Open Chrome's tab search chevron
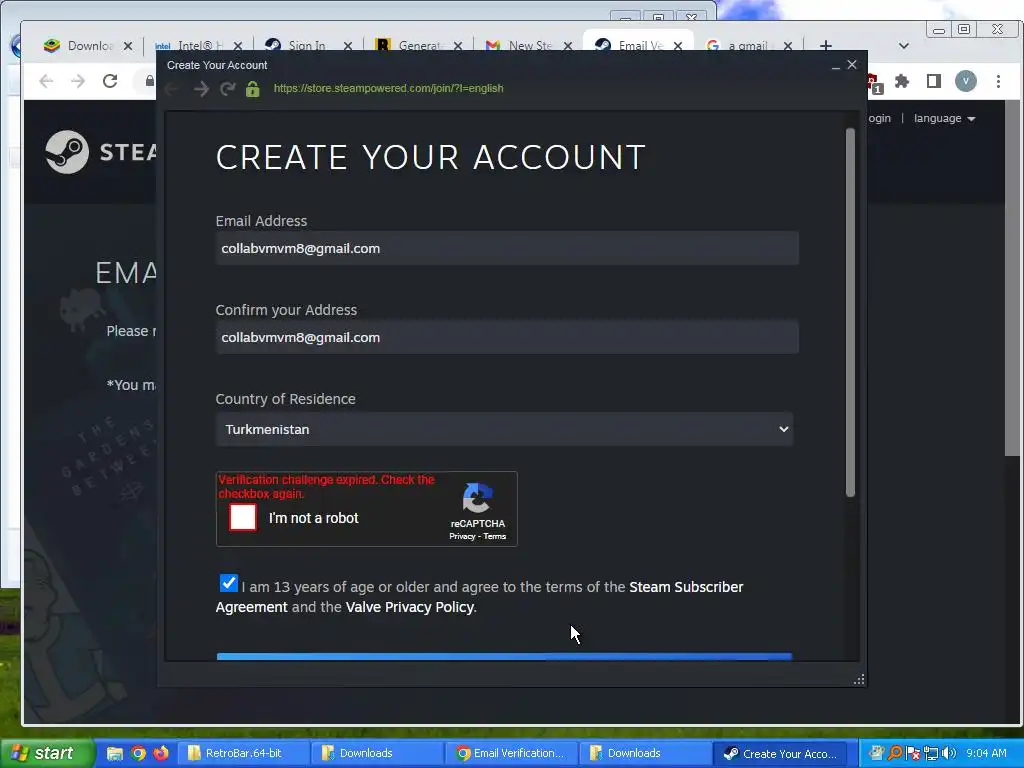 pos(904,46)
